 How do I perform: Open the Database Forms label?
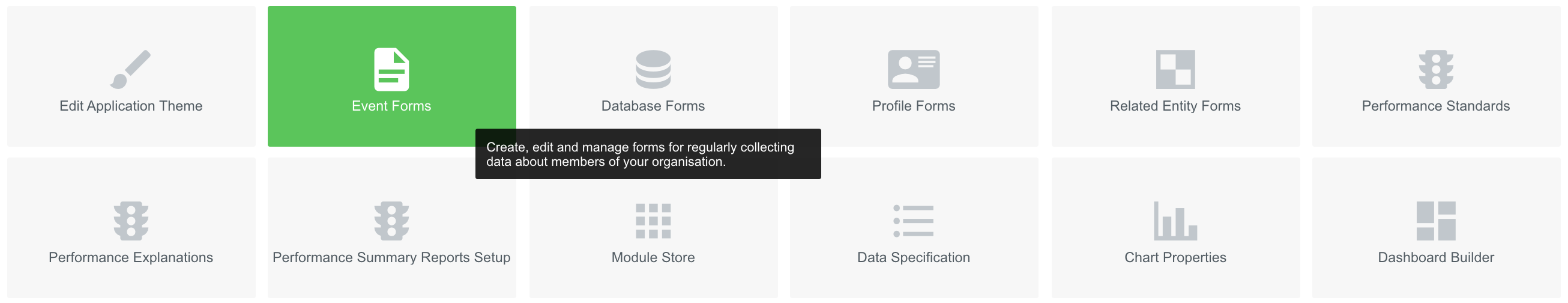tap(653, 106)
